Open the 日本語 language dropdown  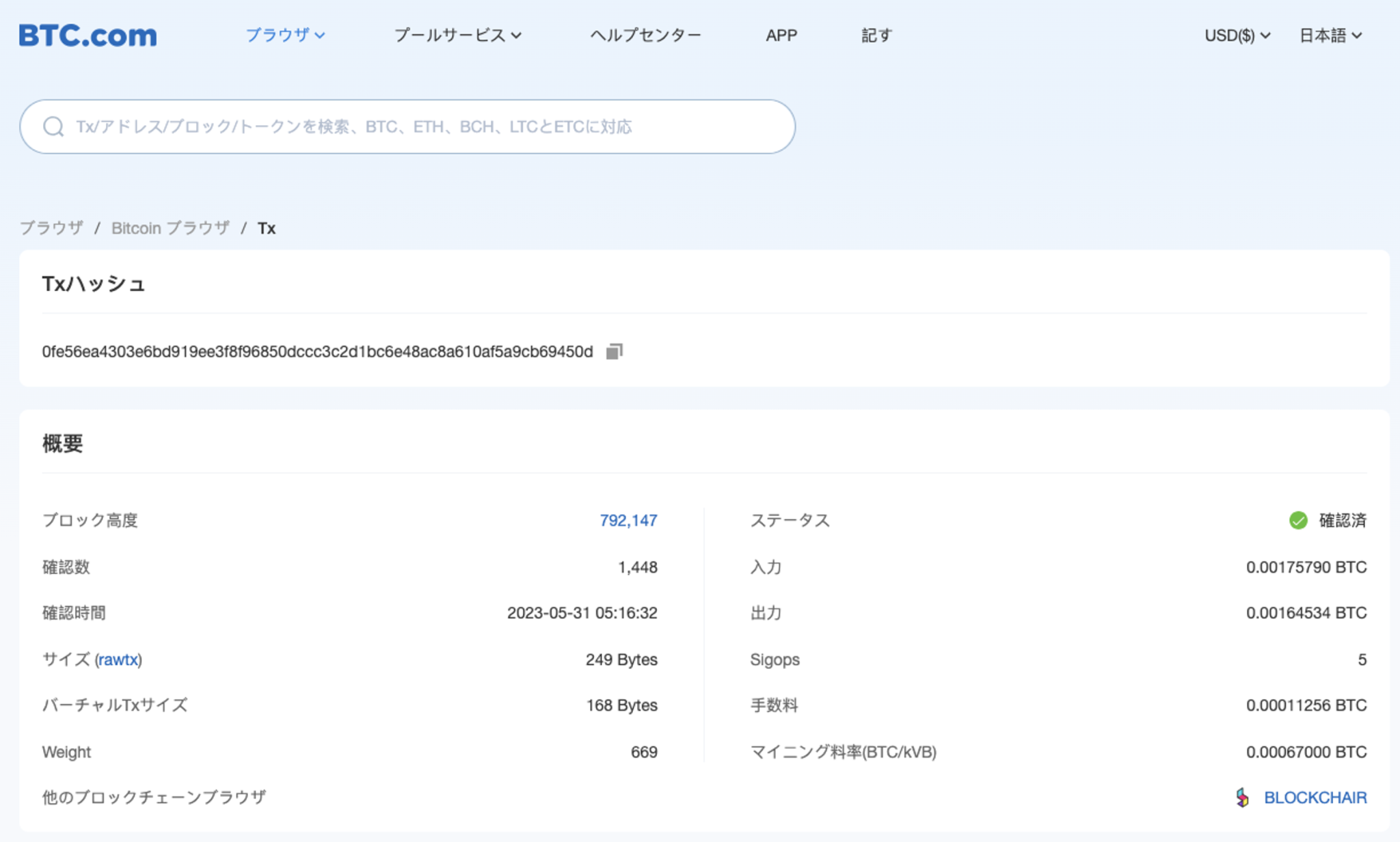(x=1326, y=35)
